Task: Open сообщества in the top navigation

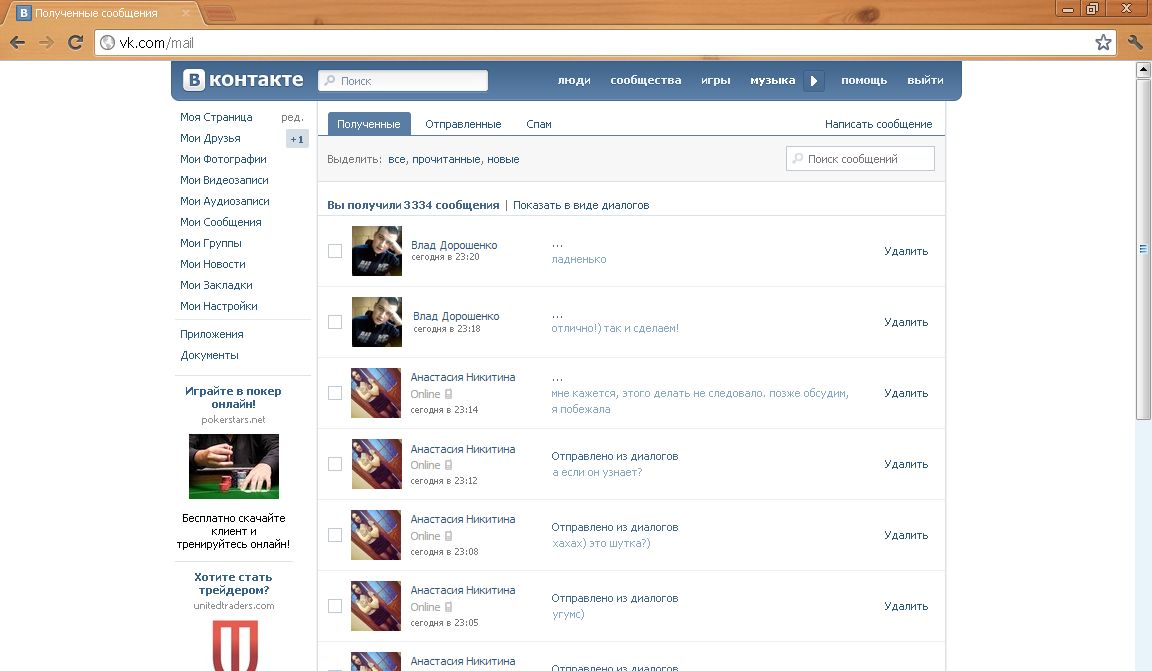Action: pos(646,80)
